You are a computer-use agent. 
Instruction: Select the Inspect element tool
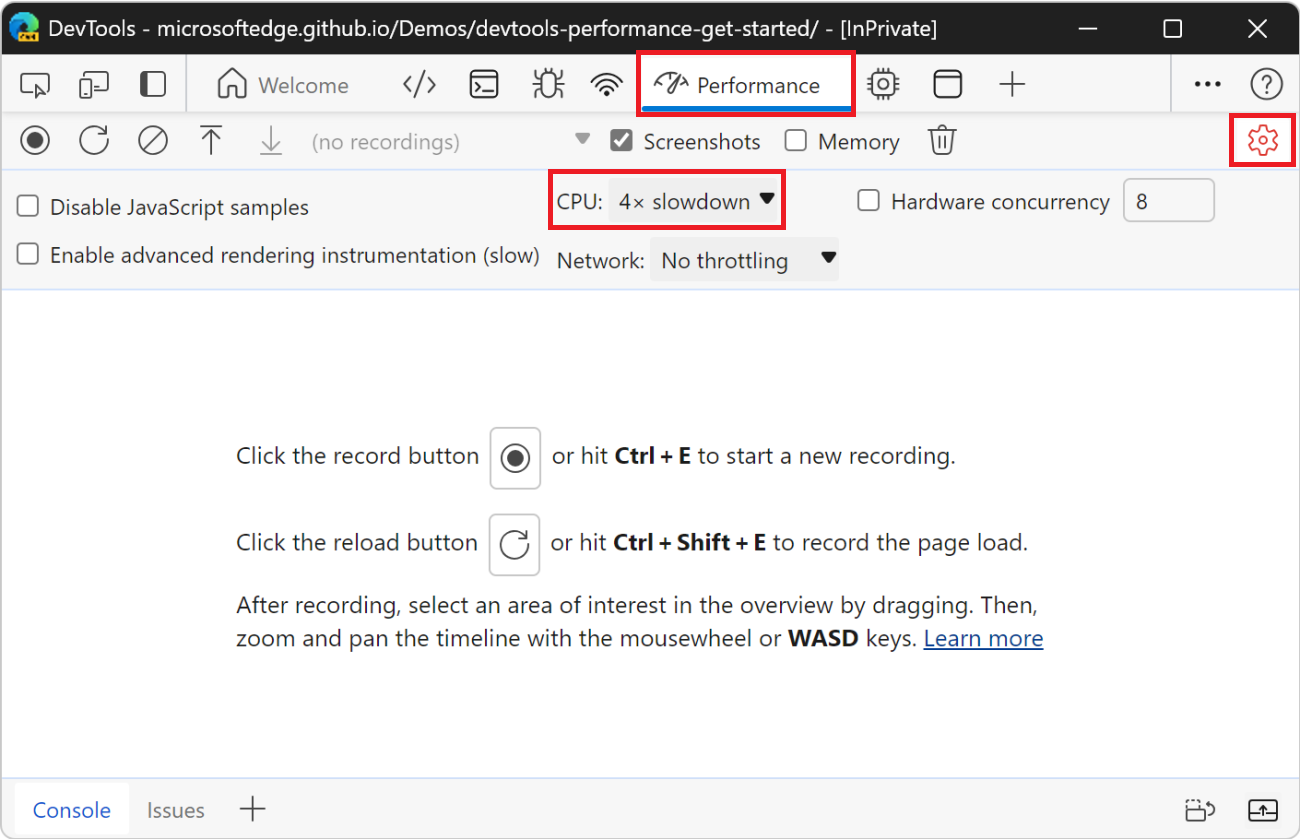[35, 85]
